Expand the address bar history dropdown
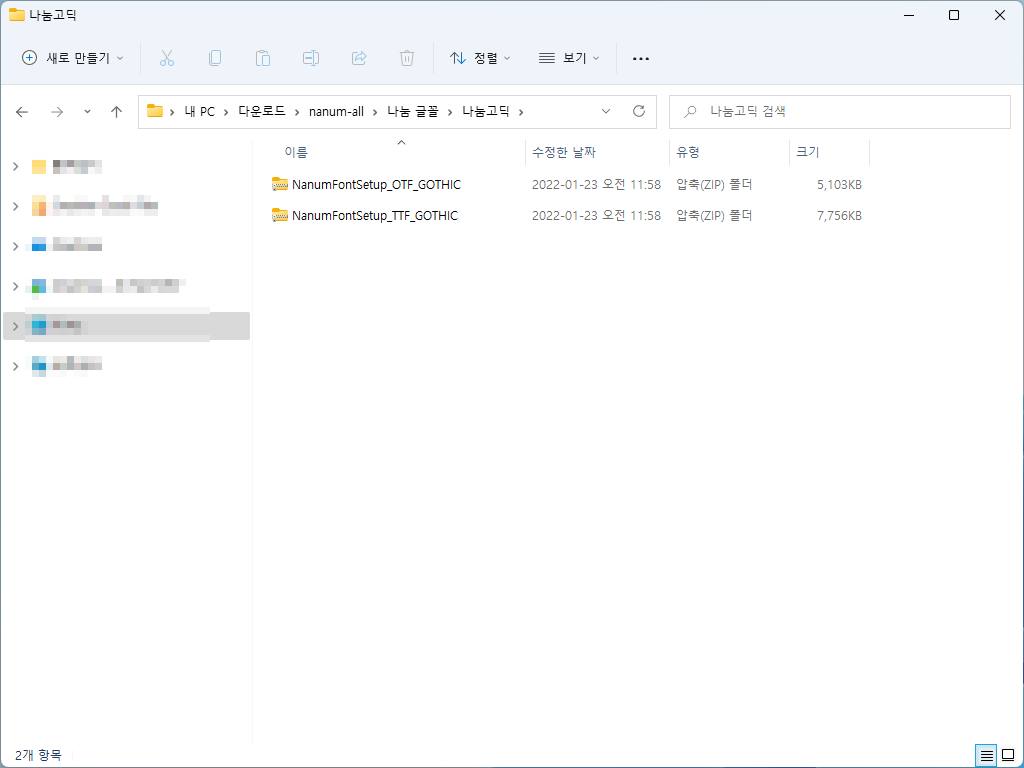Screen dimensions: 1024x768 (606, 111)
